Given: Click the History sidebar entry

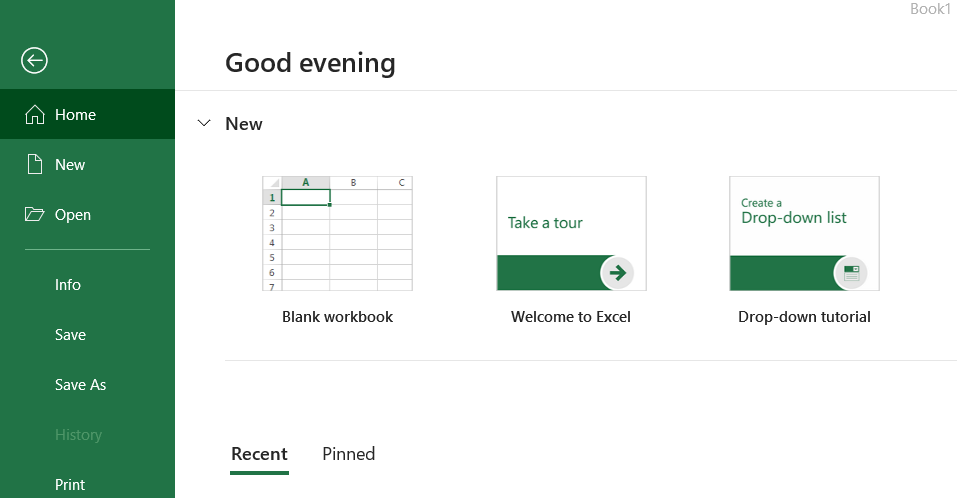Looking at the screenshot, I should pyautogui.click(x=78, y=435).
